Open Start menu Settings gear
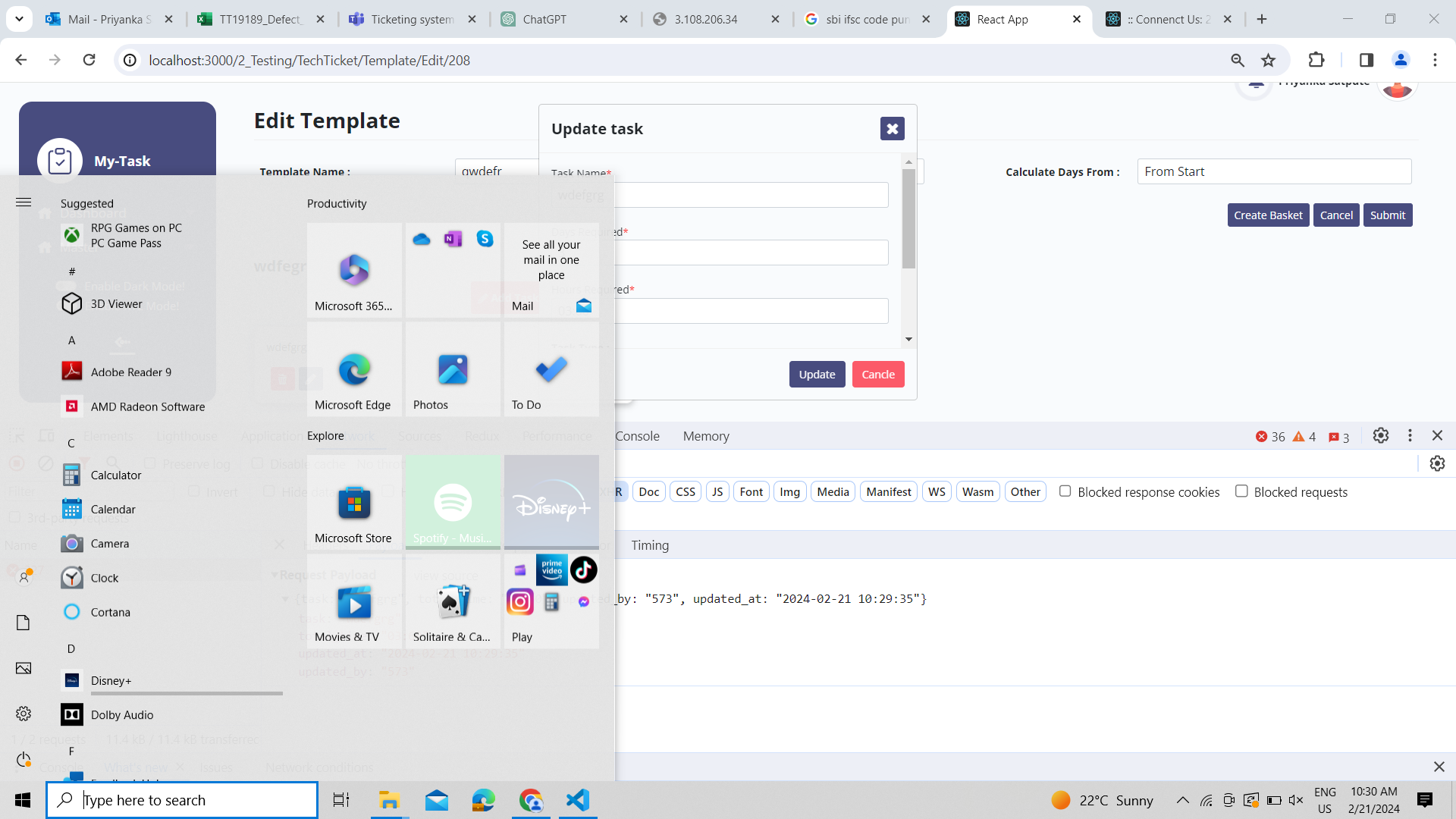This screenshot has height=819, width=1456. point(24,714)
